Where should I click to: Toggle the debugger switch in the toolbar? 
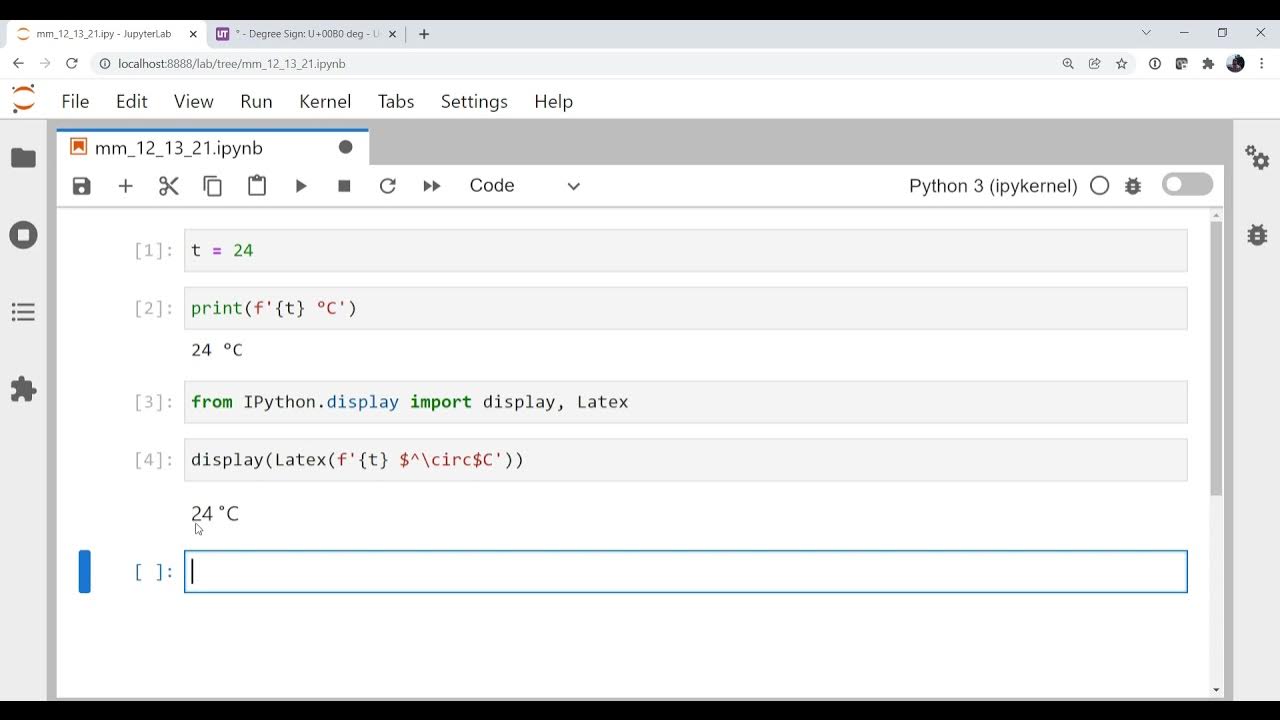tap(1187, 185)
